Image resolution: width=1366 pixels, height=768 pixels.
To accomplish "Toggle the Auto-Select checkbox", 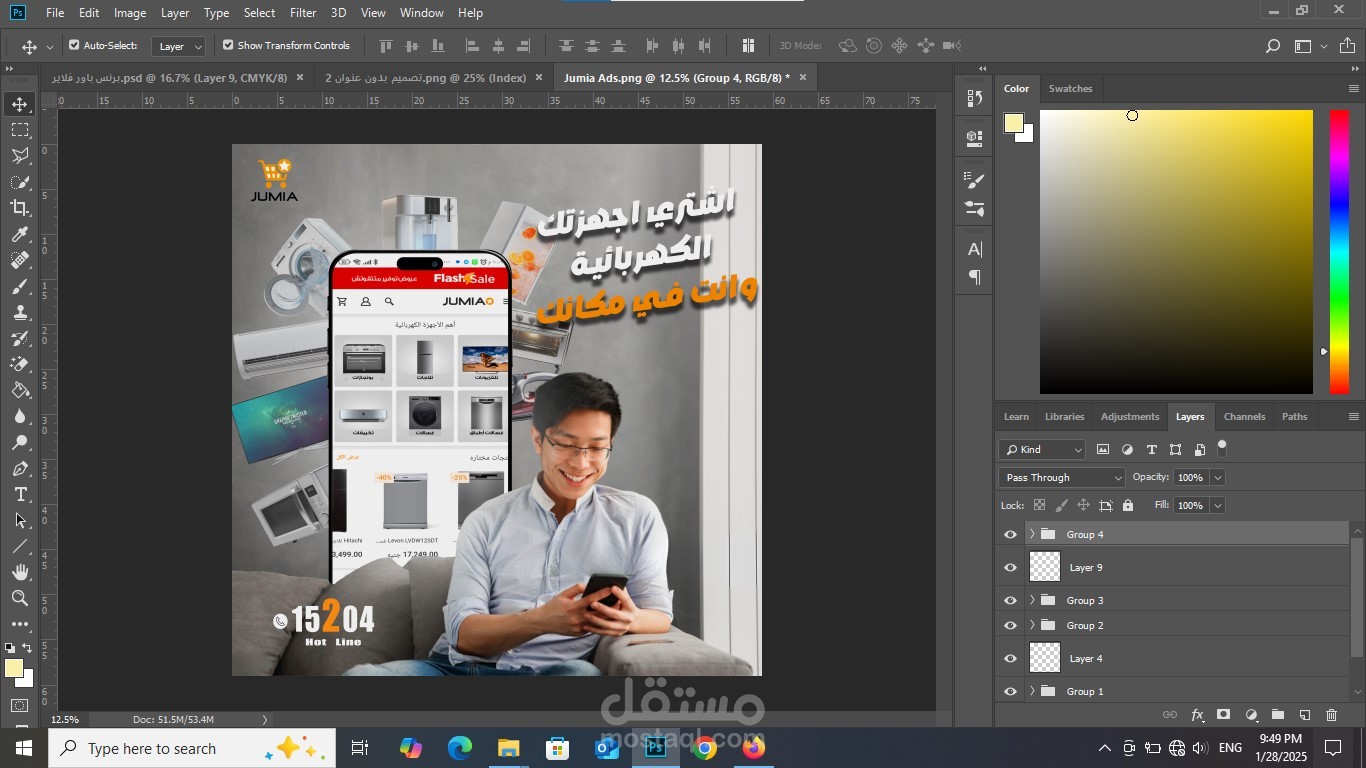I will [x=74, y=45].
